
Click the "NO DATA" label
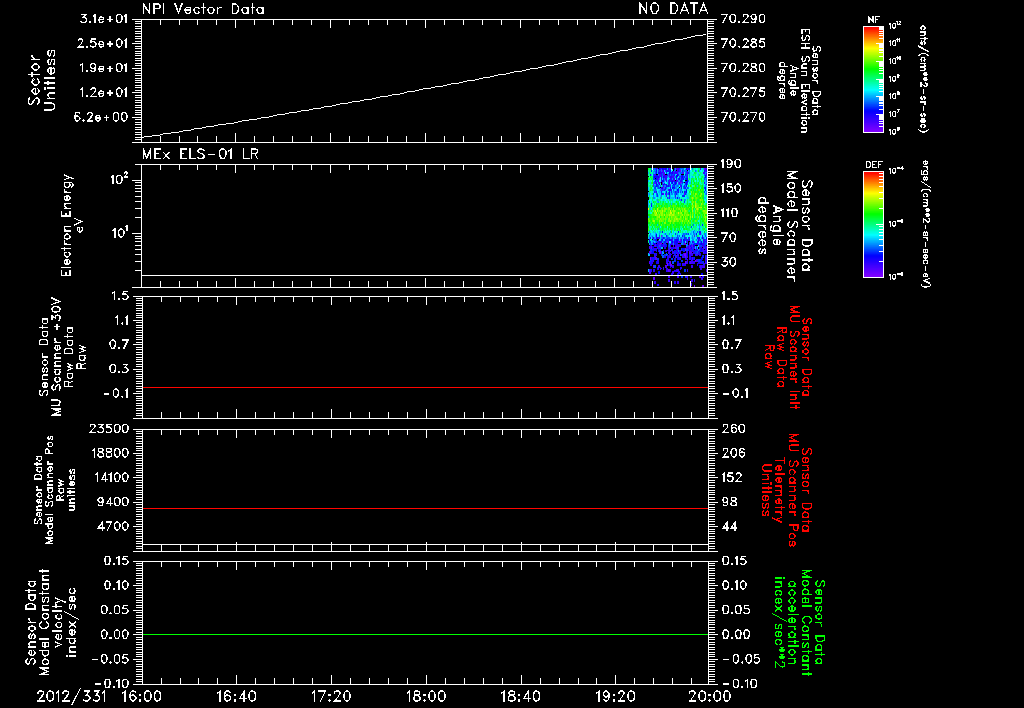tap(673, 8)
